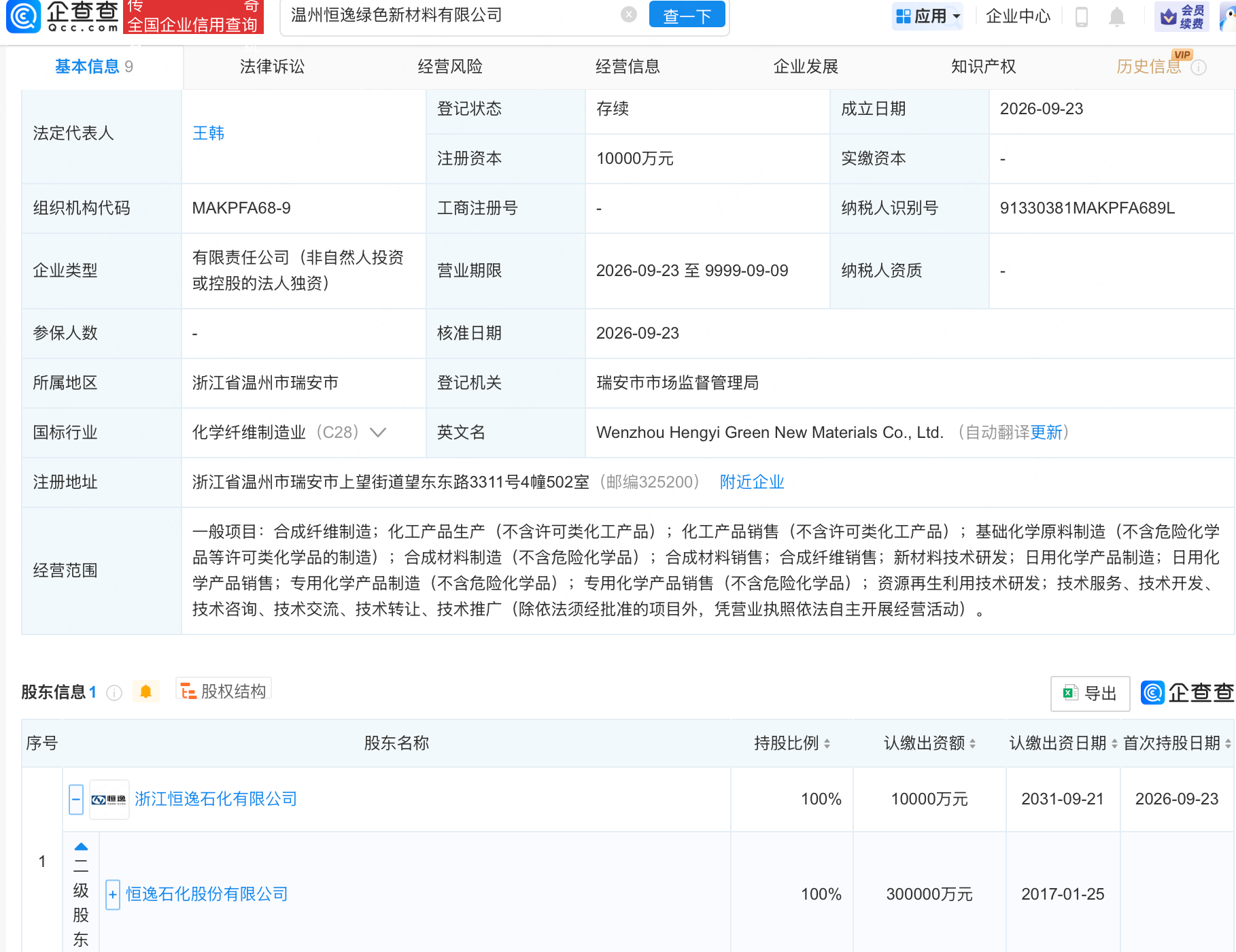
Task: Open 浙江恒逸石化有限公司 link
Action: pyautogui.click(x=216, y=799)
